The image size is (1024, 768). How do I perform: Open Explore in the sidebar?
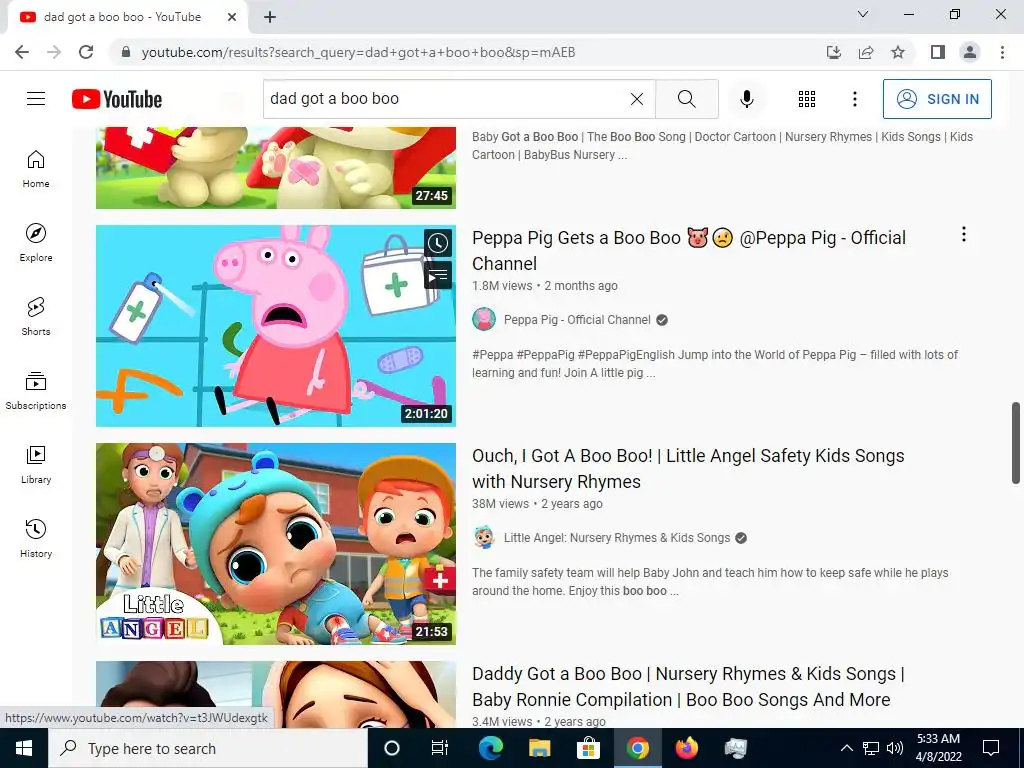coord(36,242)
